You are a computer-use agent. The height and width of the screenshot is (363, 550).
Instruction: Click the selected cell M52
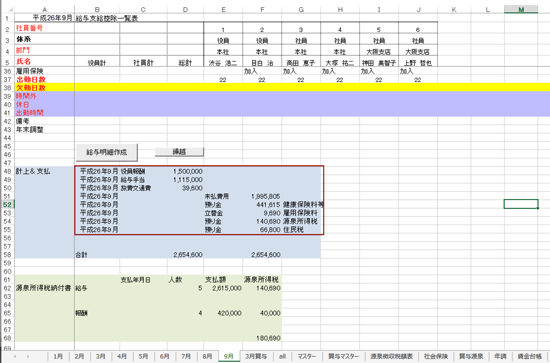pos(521,204)
